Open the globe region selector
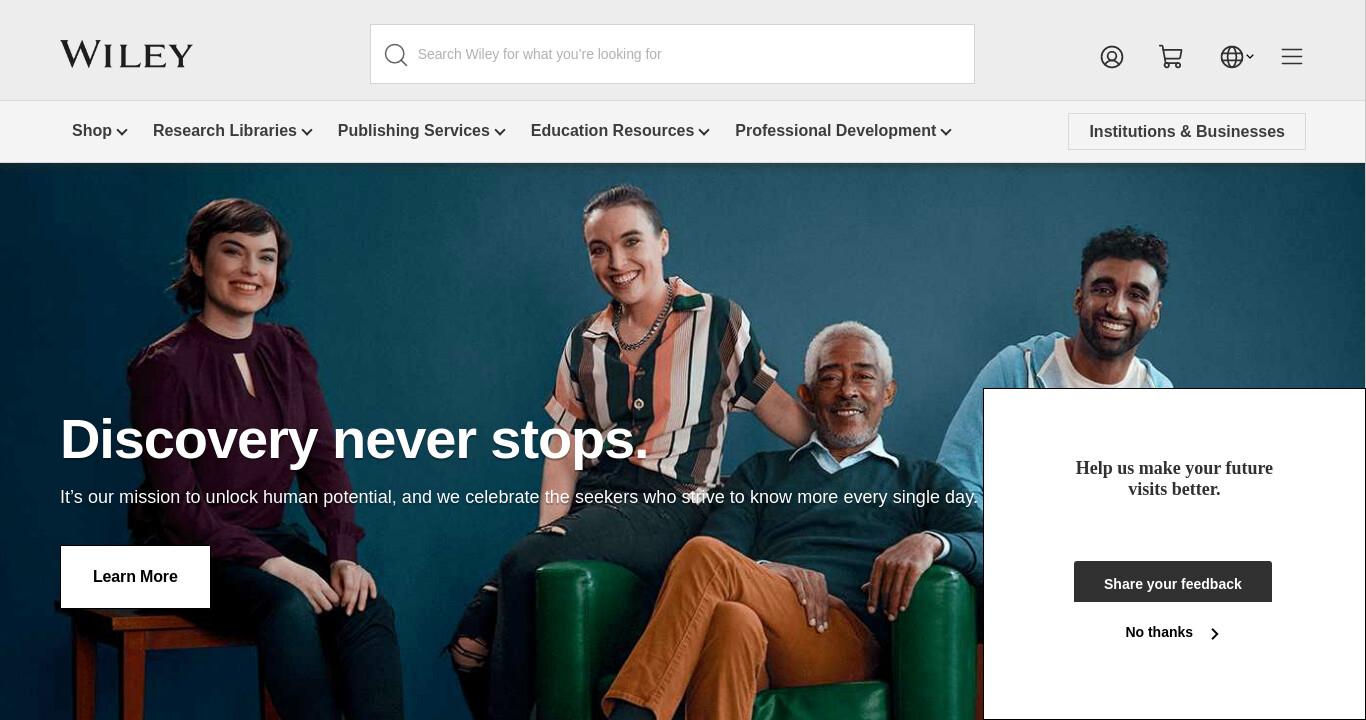This screenshot has width=1366, height=720. [1237, 57]
